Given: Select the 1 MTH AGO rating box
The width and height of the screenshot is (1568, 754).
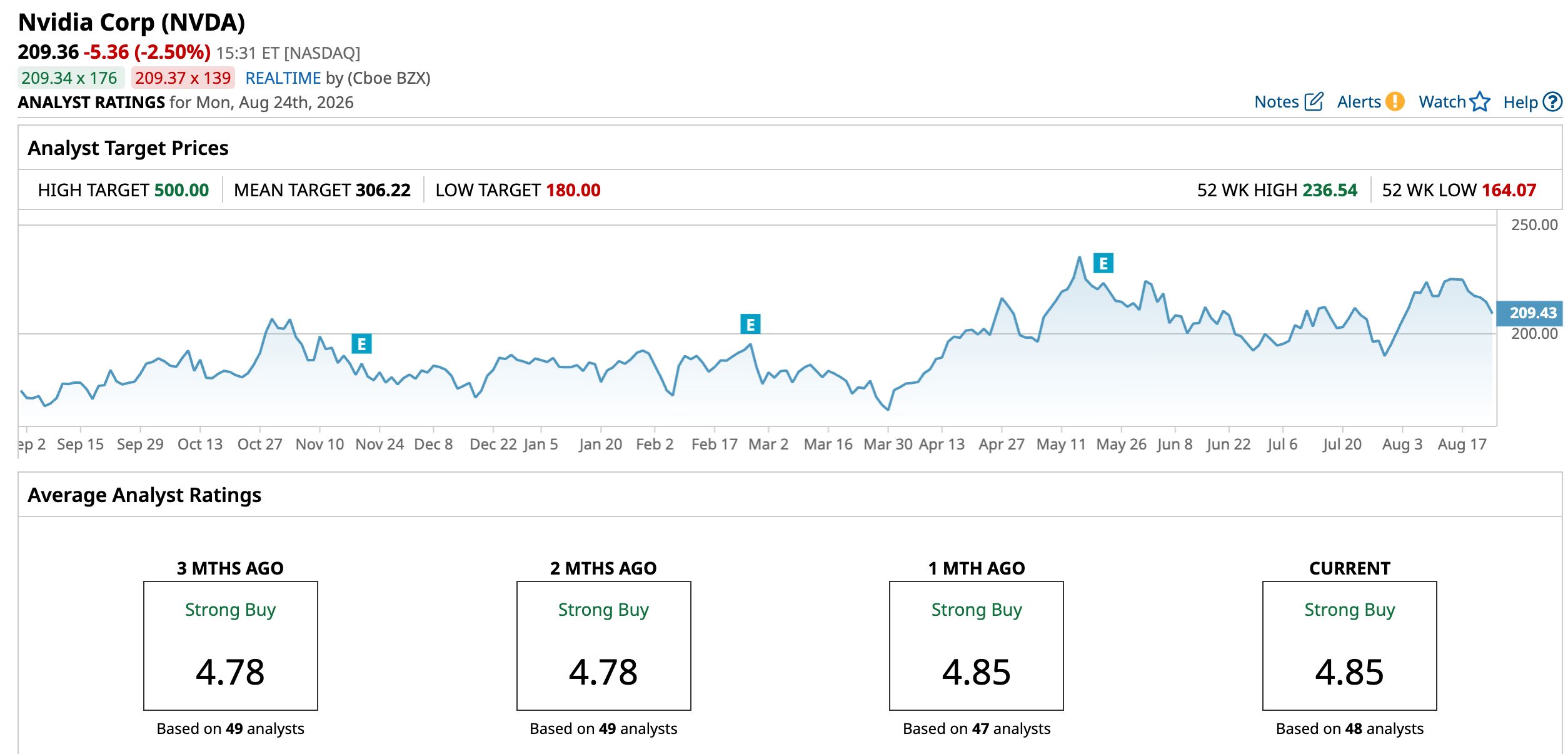Looking at the screenshot, I should click(977, 646).
